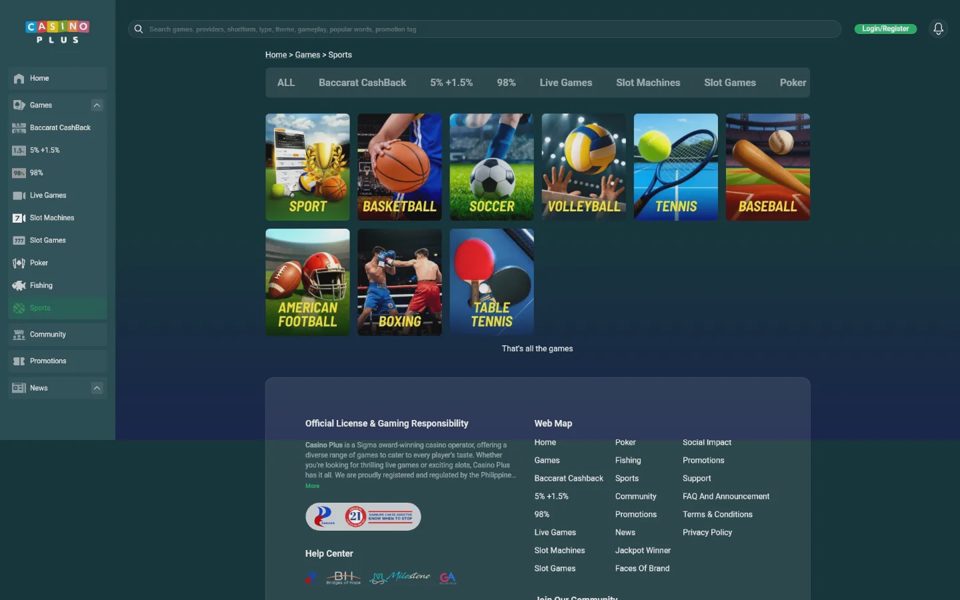Select Community in the sidebar

pyautogui.click(x=58, y=334)
